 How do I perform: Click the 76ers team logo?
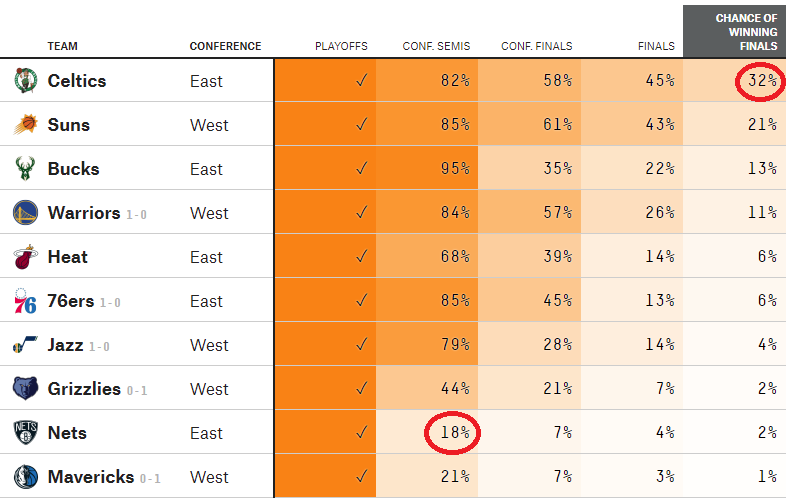pyautogui.click(x=25, y=301)
